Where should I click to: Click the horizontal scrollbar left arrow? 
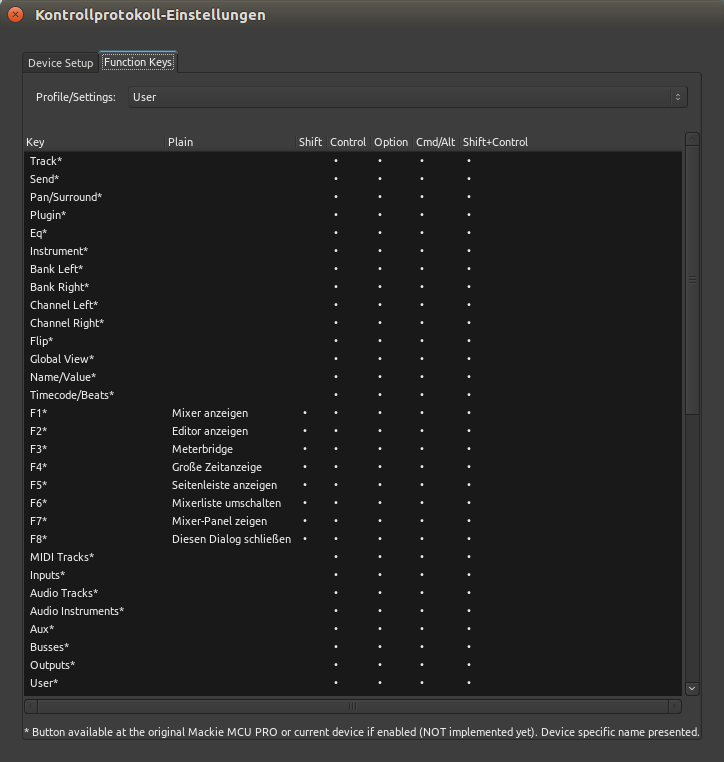click(x=31, y=707)
